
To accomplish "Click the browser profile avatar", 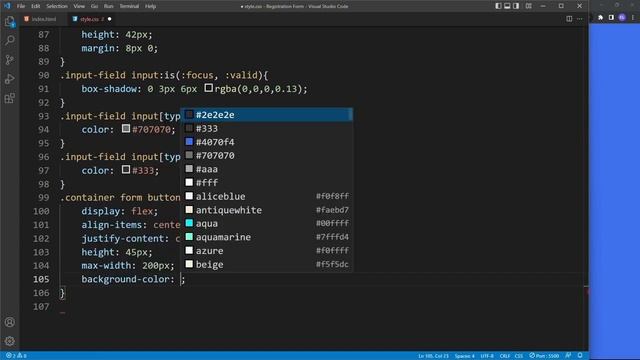I will pyautogui.click(x=622, y=18).
